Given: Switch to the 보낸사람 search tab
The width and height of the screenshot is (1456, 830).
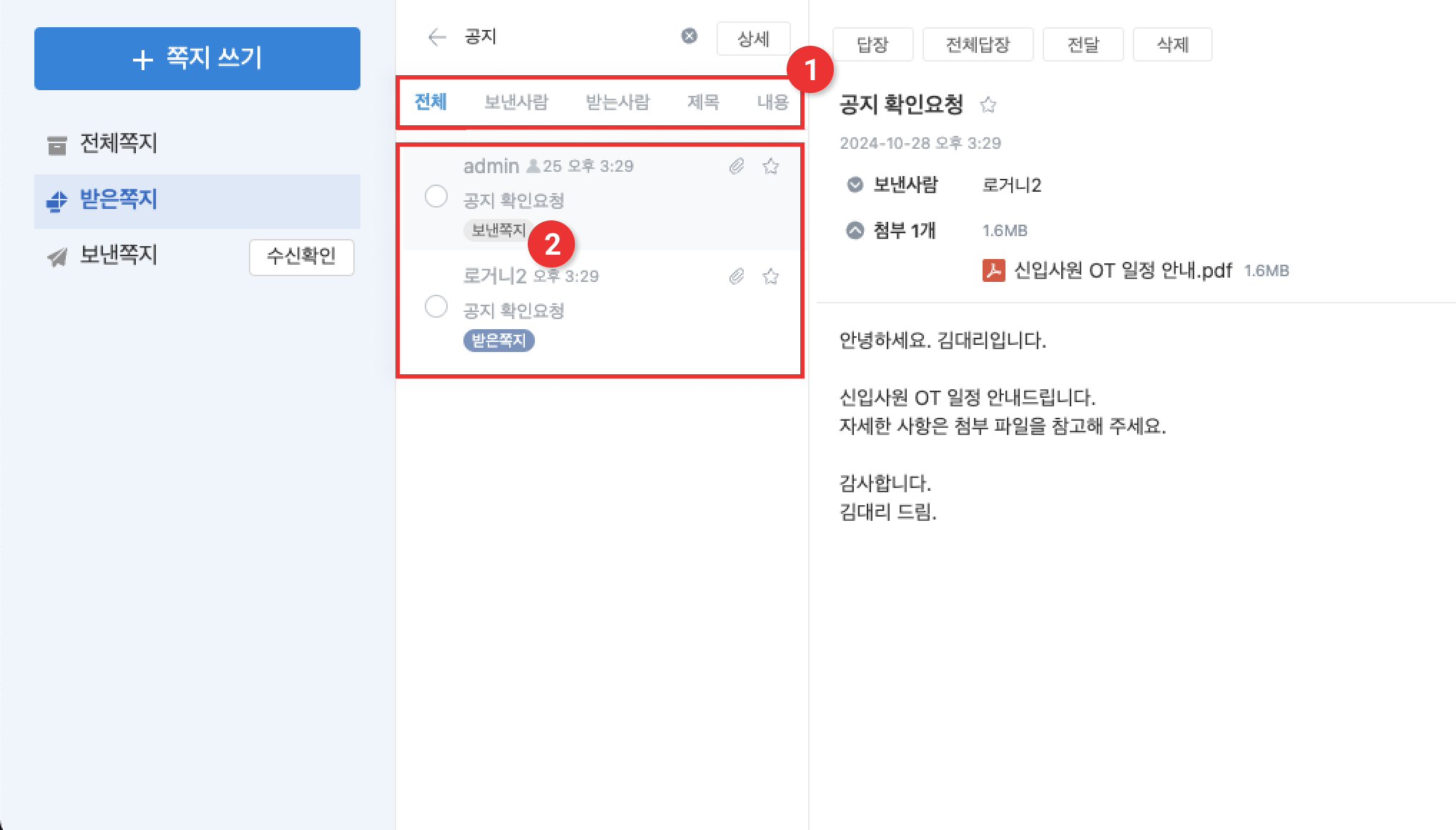Looking at the screenshot, I should pyautogui.click(x=516, y=102).
